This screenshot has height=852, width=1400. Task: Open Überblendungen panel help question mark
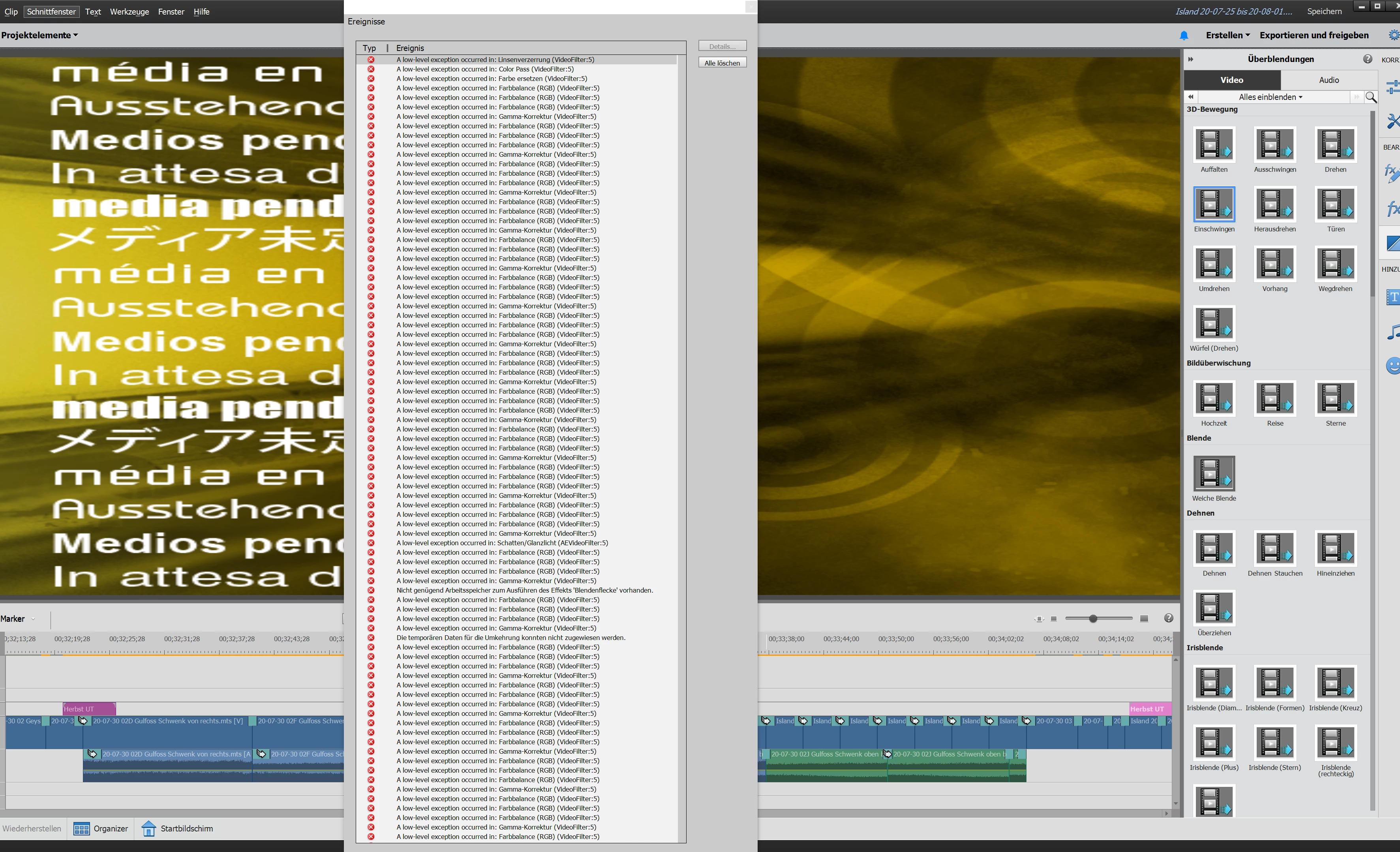(1367, 59)
